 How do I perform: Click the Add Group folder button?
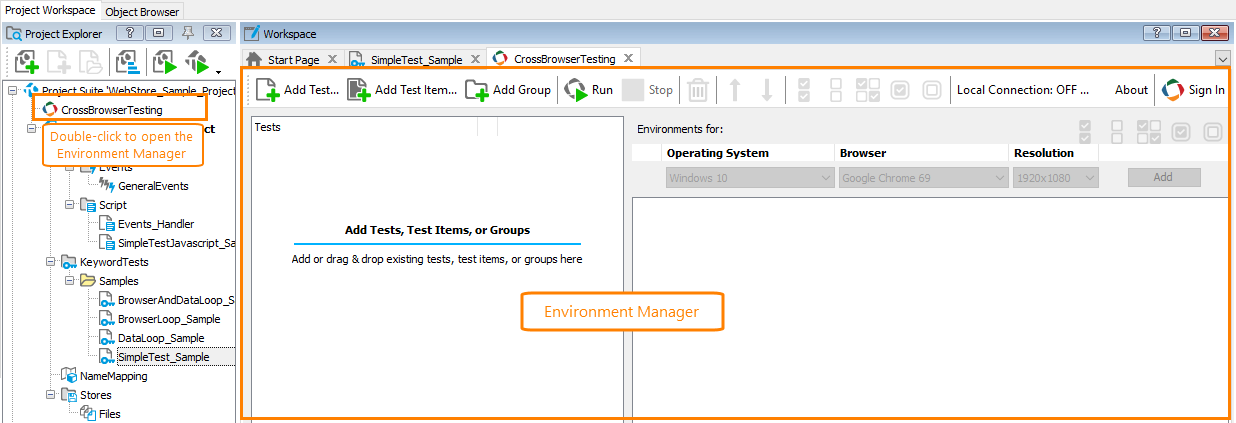point(508,90)
